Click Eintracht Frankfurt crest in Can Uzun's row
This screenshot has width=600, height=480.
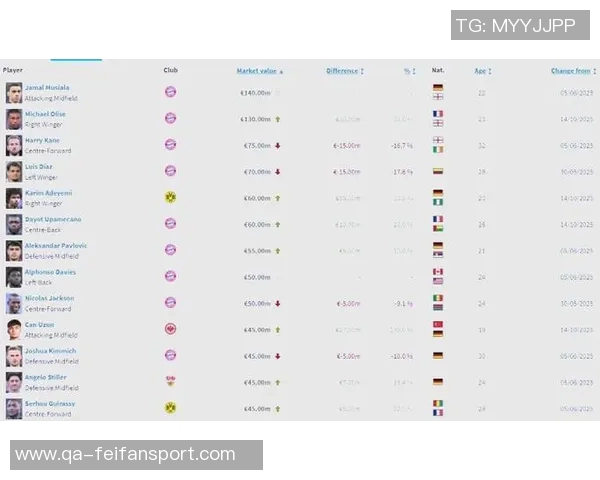[x=170, y=328]
